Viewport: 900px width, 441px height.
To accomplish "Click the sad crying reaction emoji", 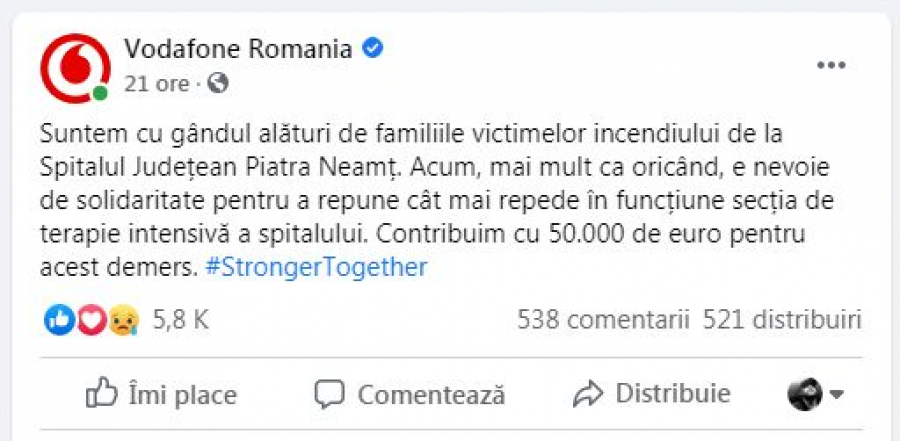I will [124, 320].
